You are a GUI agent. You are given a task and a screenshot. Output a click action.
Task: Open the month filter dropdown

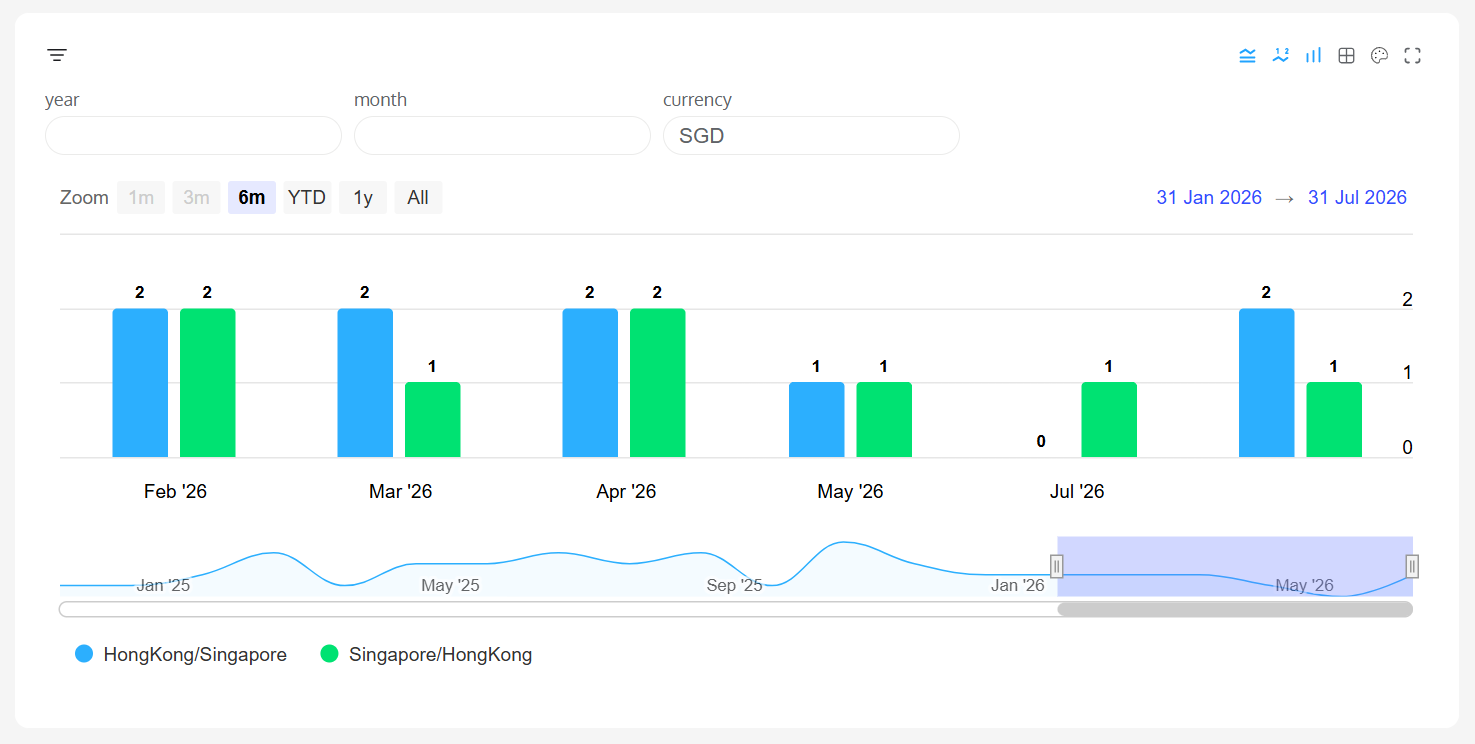[x=502, y=136]
